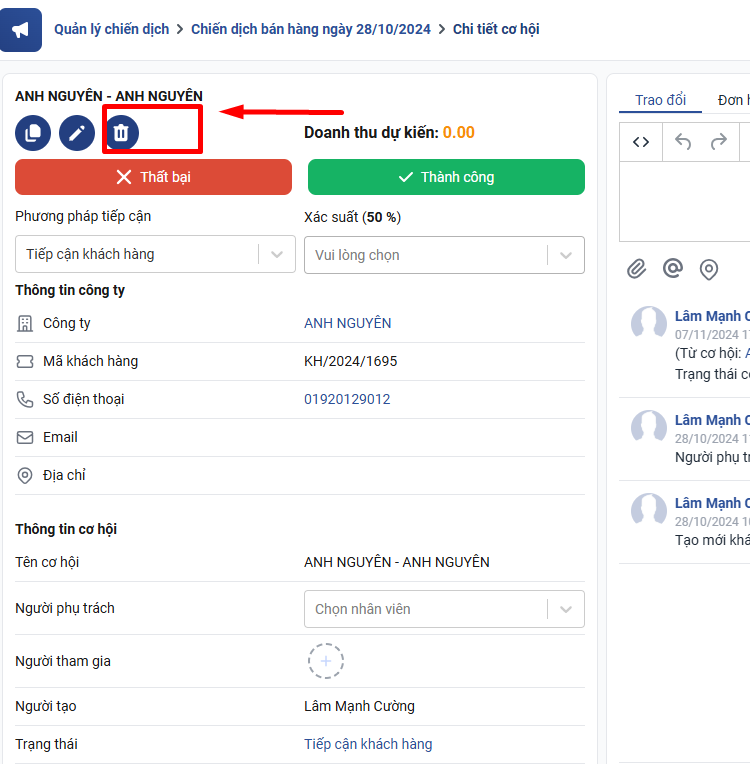Go to Quản lý chiến dịch breadcrumb
This screenshot has width=750, height=769.
111,29
